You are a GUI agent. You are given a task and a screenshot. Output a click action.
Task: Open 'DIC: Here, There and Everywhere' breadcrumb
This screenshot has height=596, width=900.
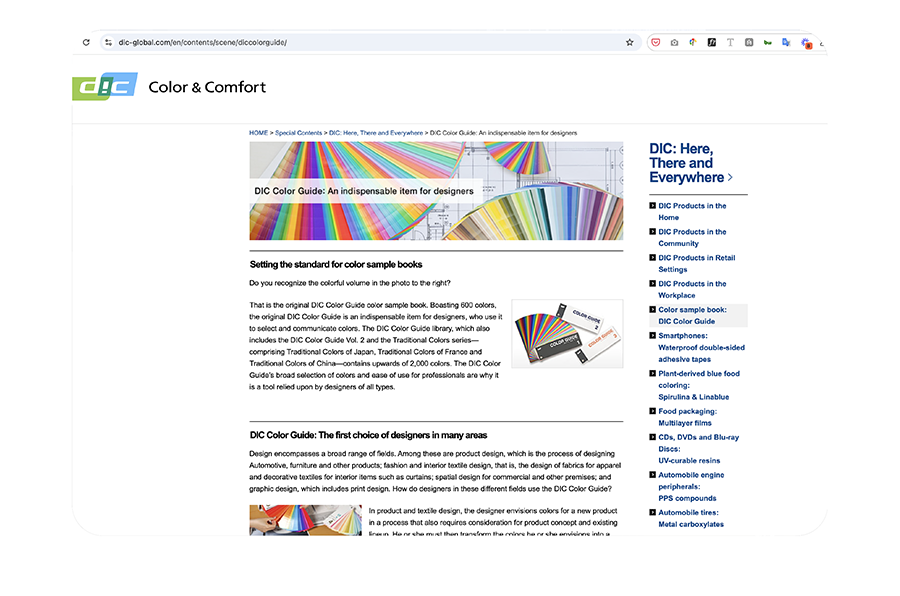coord(376,133)
